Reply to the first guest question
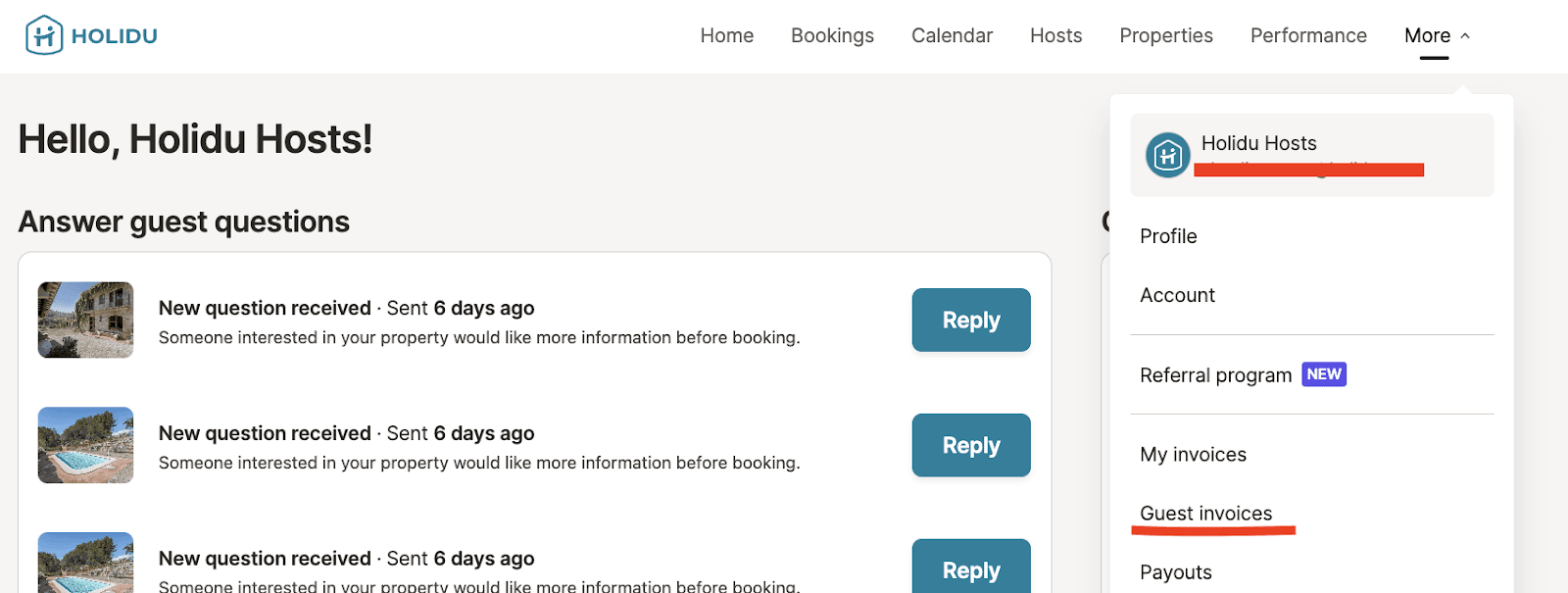Viewport: 1568px width, 593px height. (x=970, y=321)
